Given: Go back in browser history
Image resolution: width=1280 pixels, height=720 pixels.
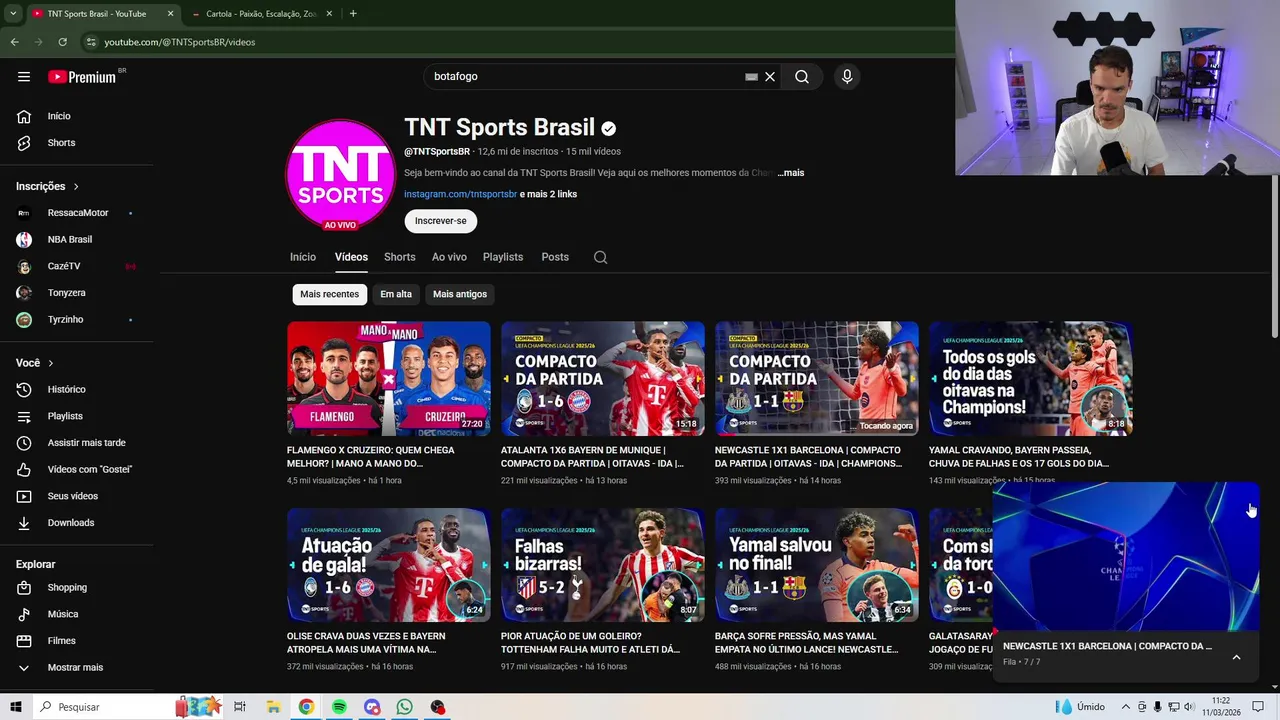Looking at the screenshot, I should (x=14, y=42).
